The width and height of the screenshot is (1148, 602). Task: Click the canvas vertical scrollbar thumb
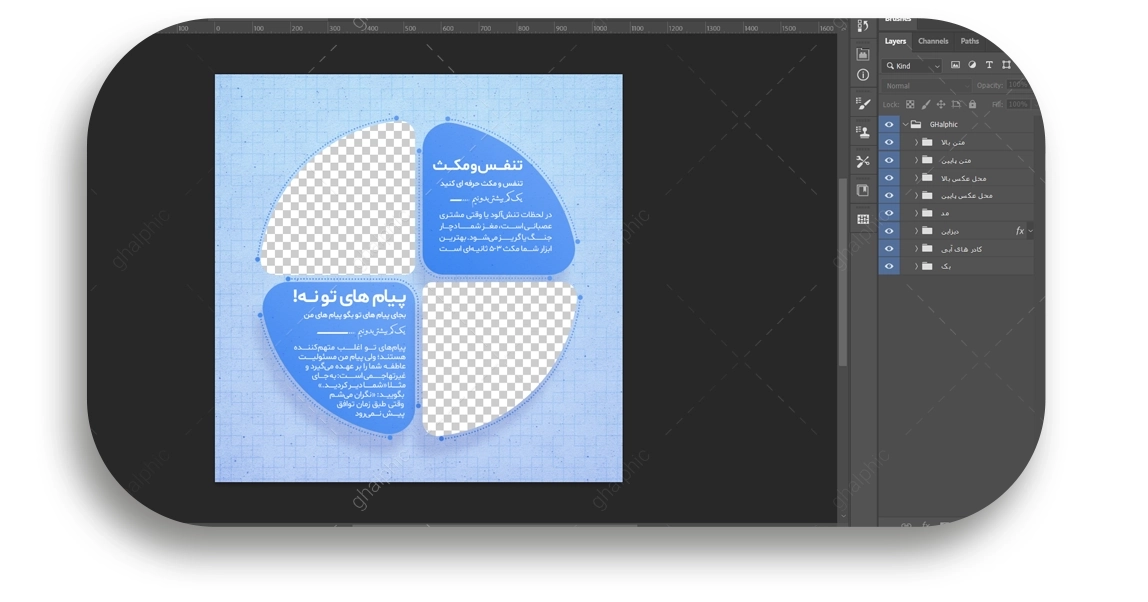pos(843,272)
